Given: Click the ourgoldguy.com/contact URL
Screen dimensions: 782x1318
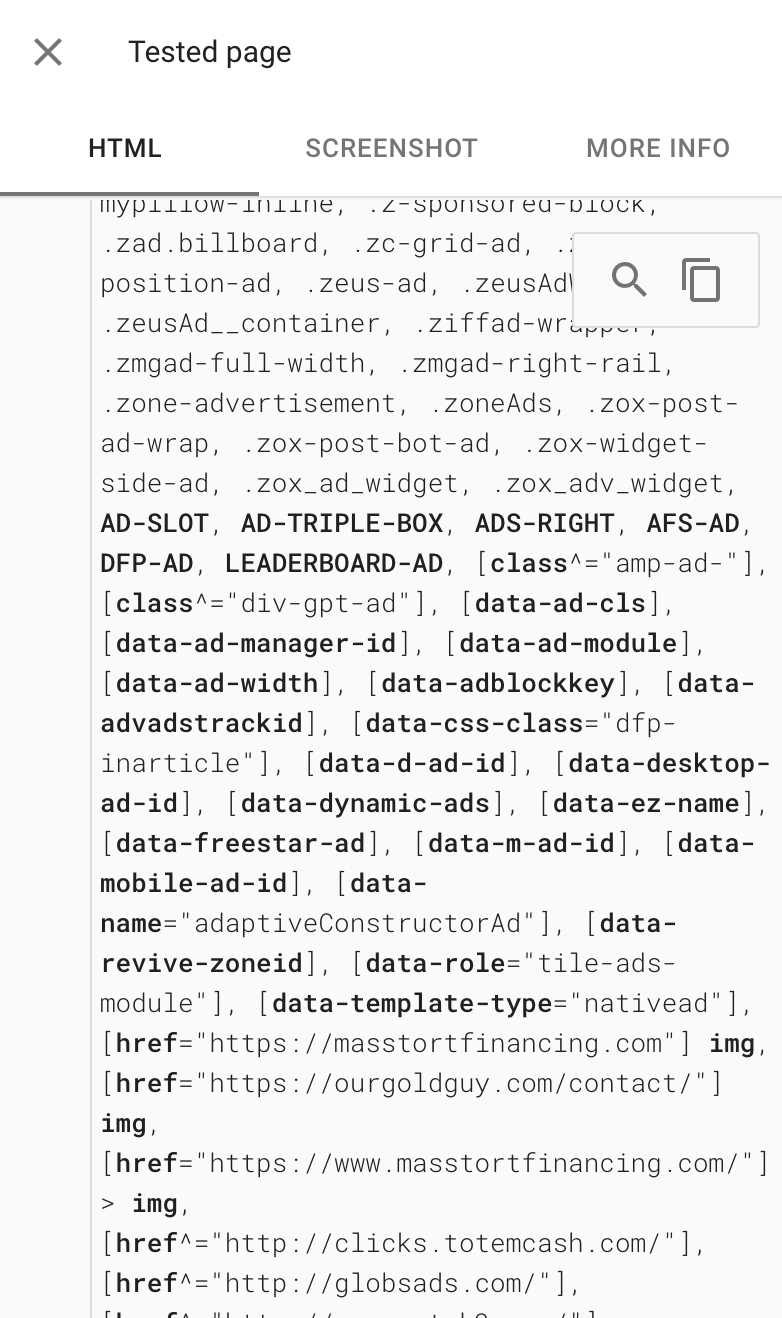Looking at the screenshot, I should click(420, 1083).
